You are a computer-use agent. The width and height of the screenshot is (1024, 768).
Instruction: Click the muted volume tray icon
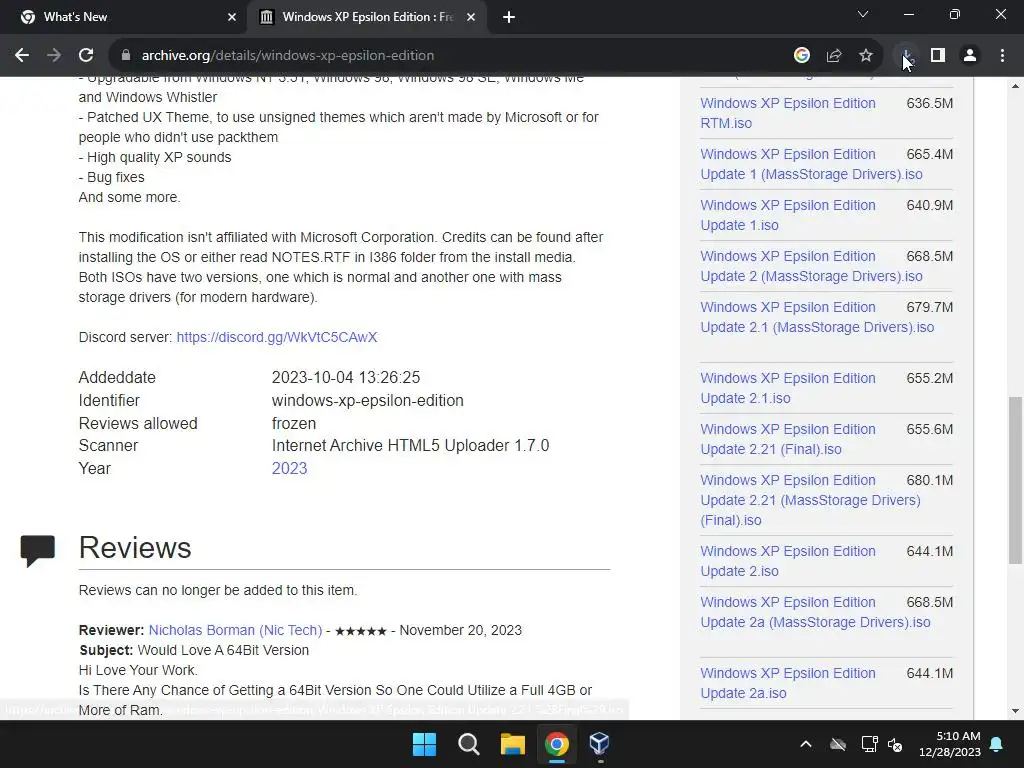[x=895, y=744]
